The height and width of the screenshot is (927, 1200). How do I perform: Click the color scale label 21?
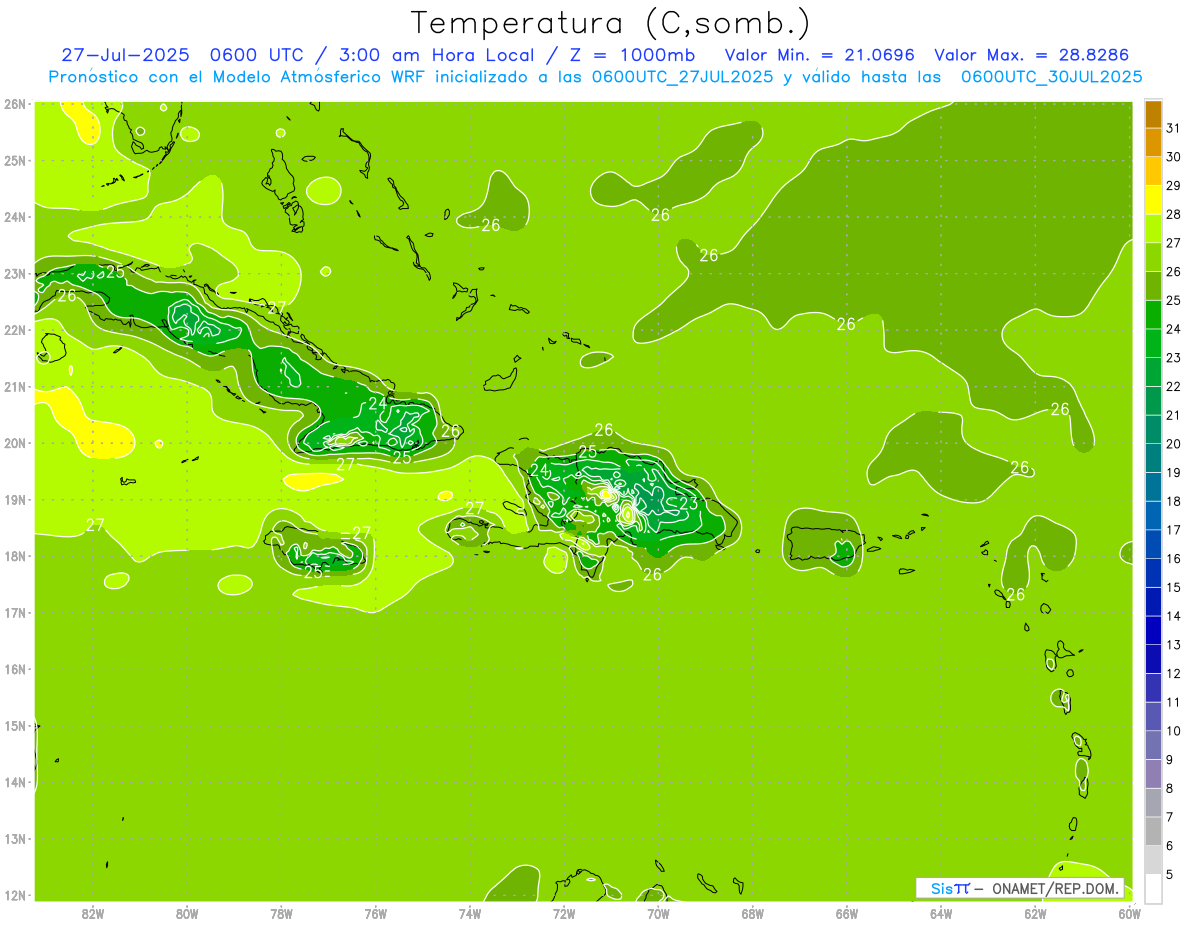[x=1173, y=414]
